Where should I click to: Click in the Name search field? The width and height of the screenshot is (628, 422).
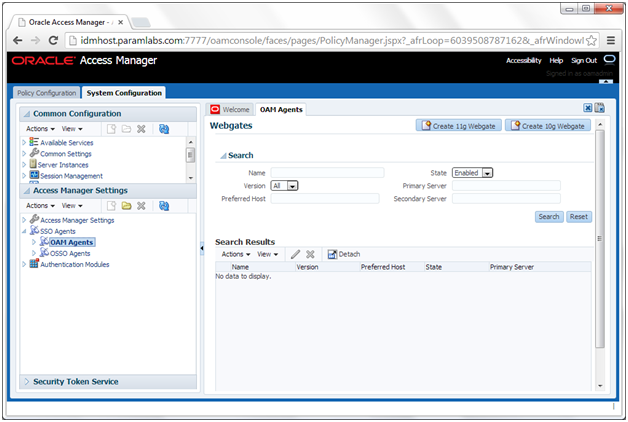(x=327, y=173)
